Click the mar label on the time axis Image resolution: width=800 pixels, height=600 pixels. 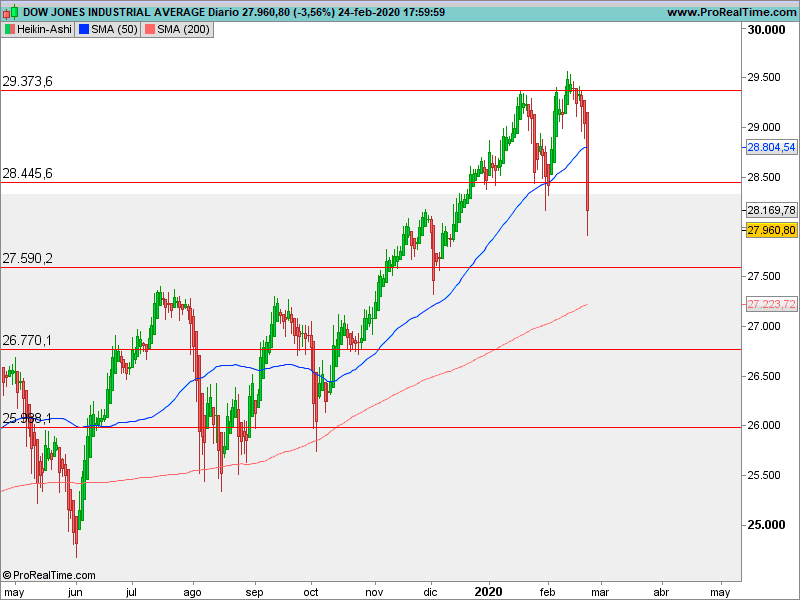click(600, 592)
